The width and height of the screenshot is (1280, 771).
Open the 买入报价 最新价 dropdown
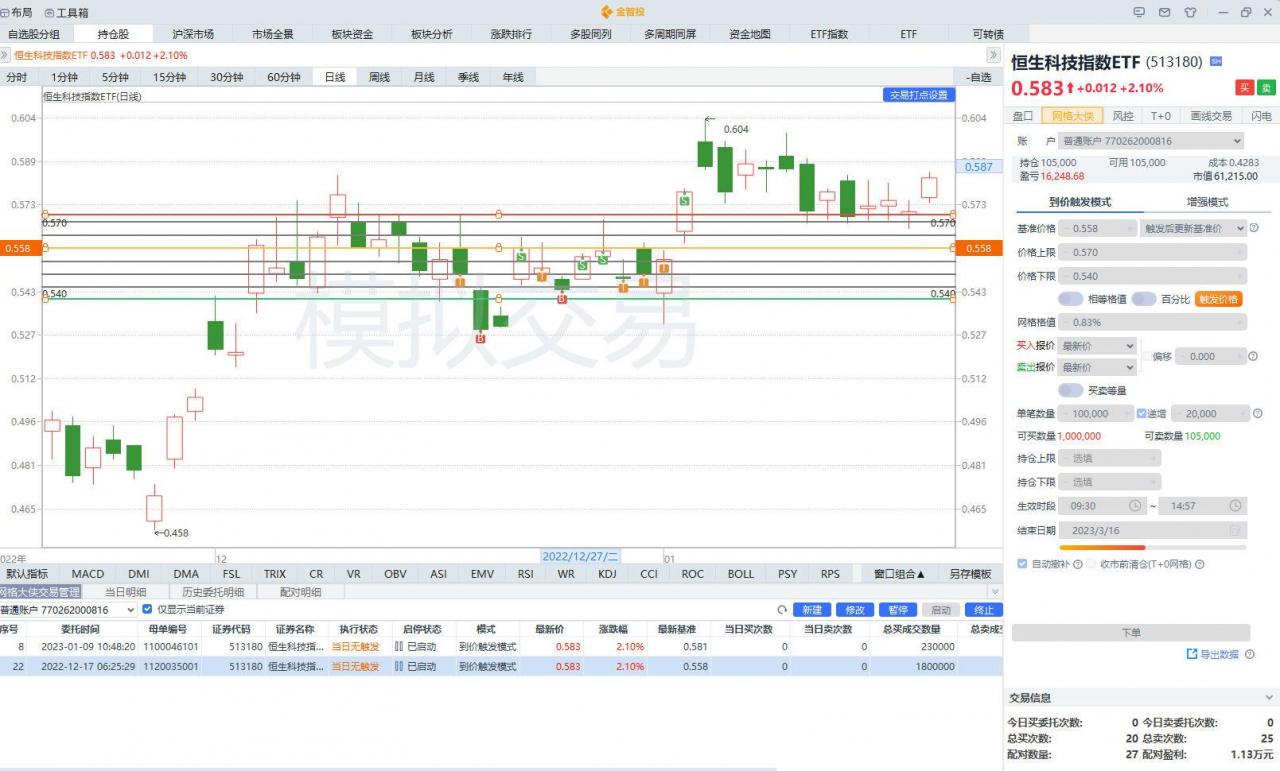1097,345
